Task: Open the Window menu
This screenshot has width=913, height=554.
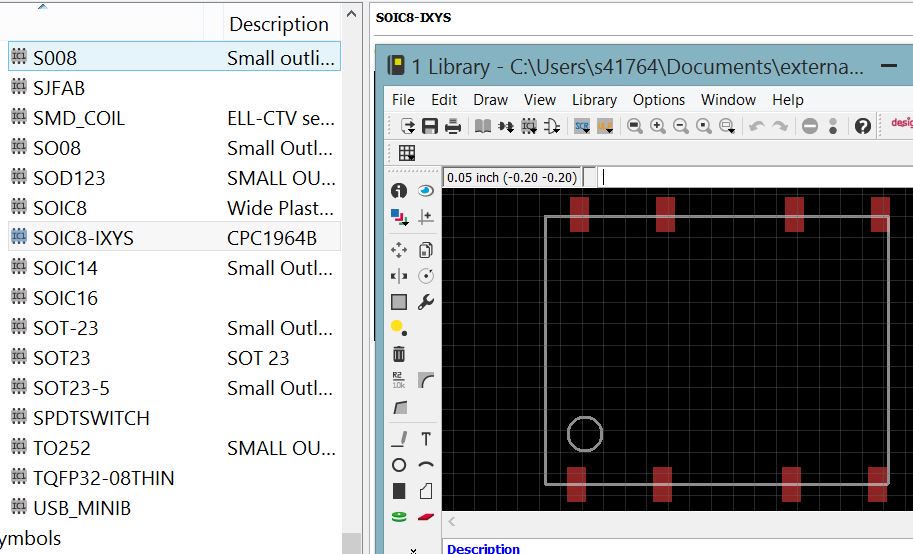Action: coord(728,100)
